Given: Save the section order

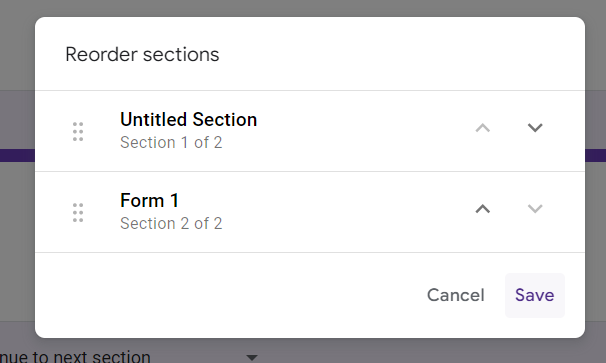Looking at the screenshot, I should [x=535, y=295].
